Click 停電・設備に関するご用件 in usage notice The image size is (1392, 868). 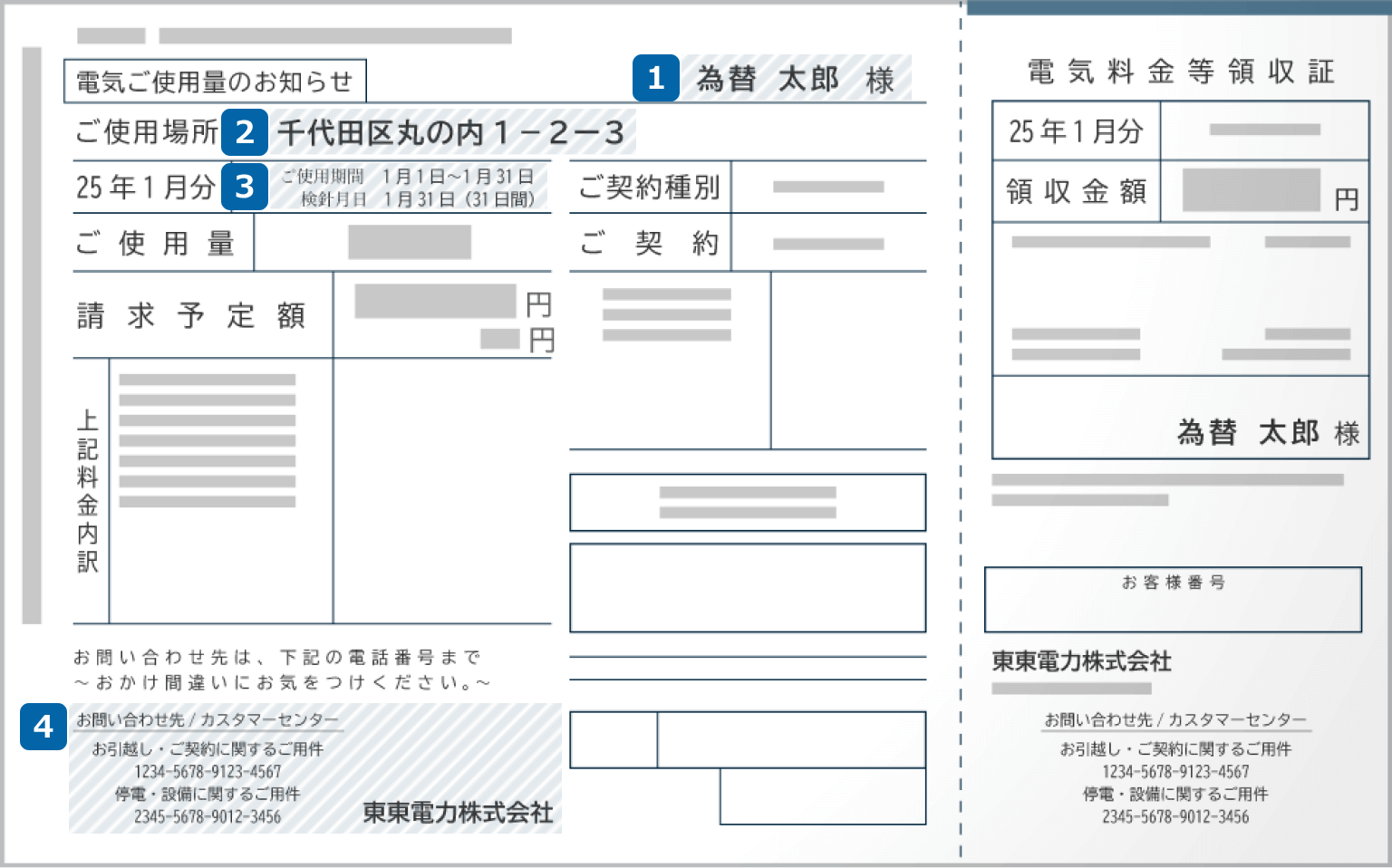(208, 795)
